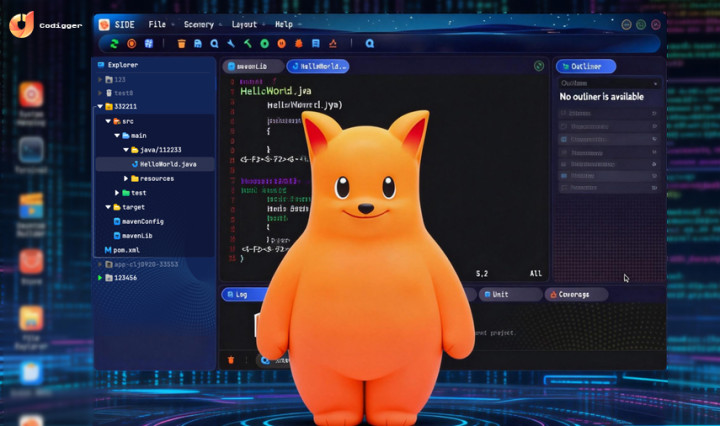The height and width of the screenshot is (426, 720).
Task: Click the trash icon in the bottom log panel
Action: 231,360
